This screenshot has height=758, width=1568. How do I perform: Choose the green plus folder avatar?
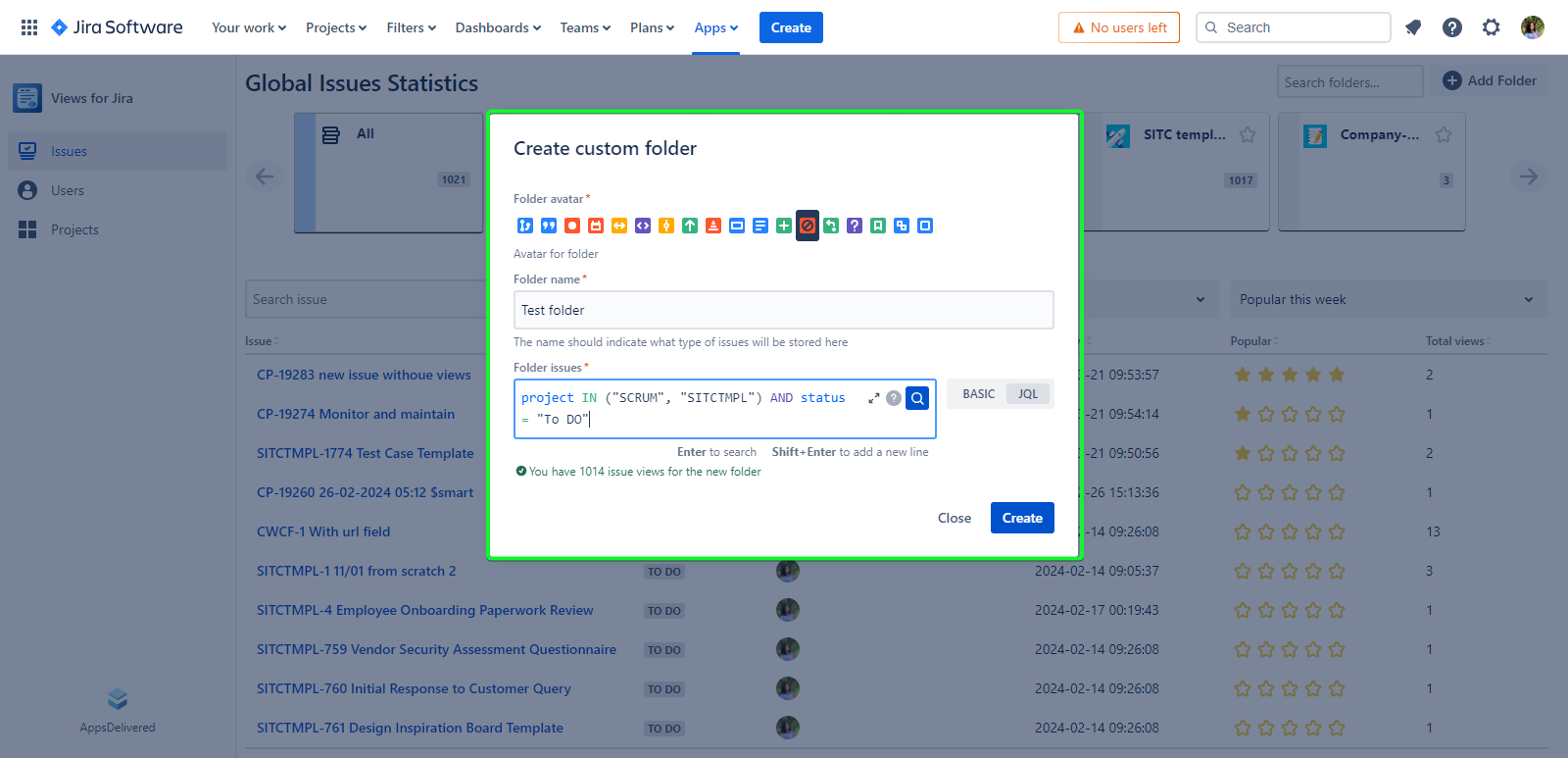pyautogui.click(x=784, y=226)
